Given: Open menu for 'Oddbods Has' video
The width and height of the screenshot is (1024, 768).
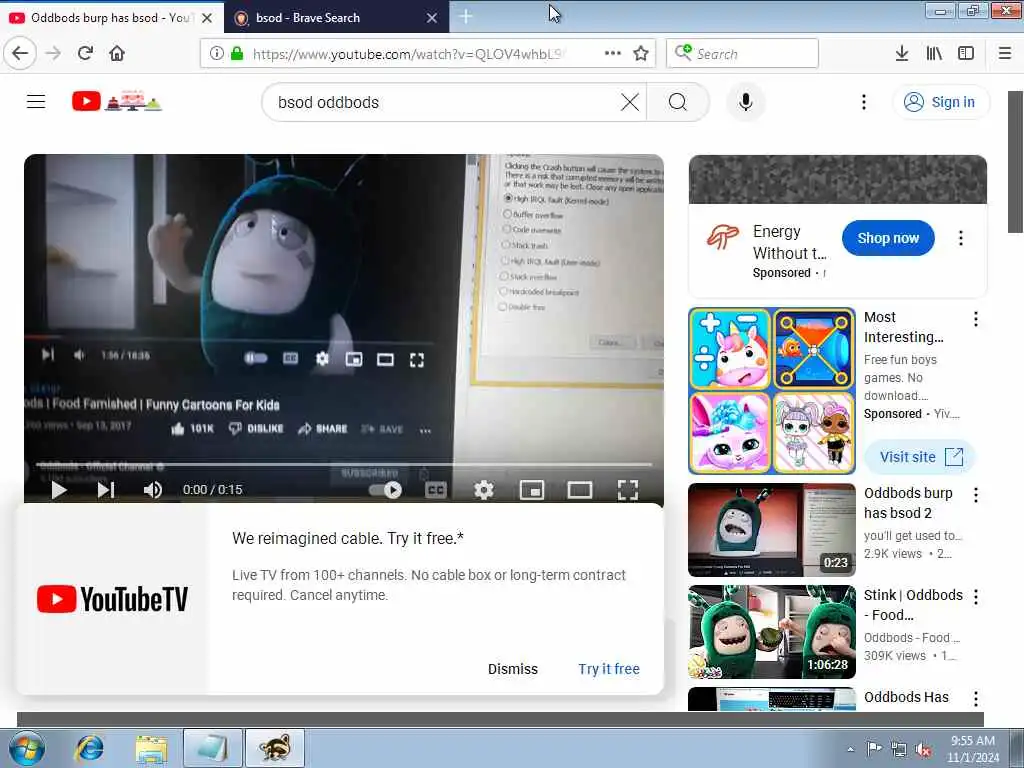Looking at the screenshot, I should (x=976, y=698).
